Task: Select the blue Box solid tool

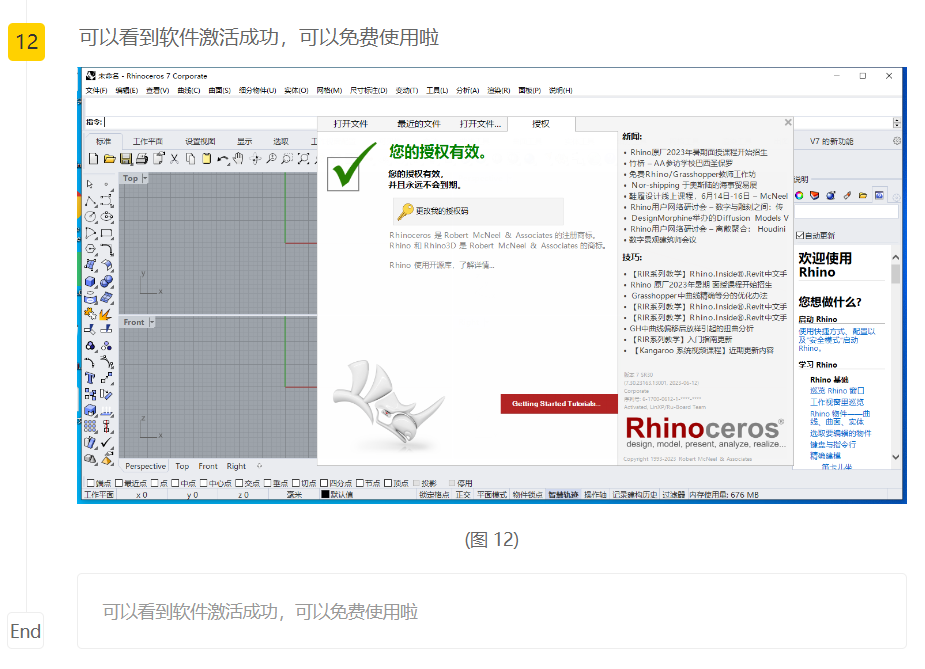Action: [90, 282]
